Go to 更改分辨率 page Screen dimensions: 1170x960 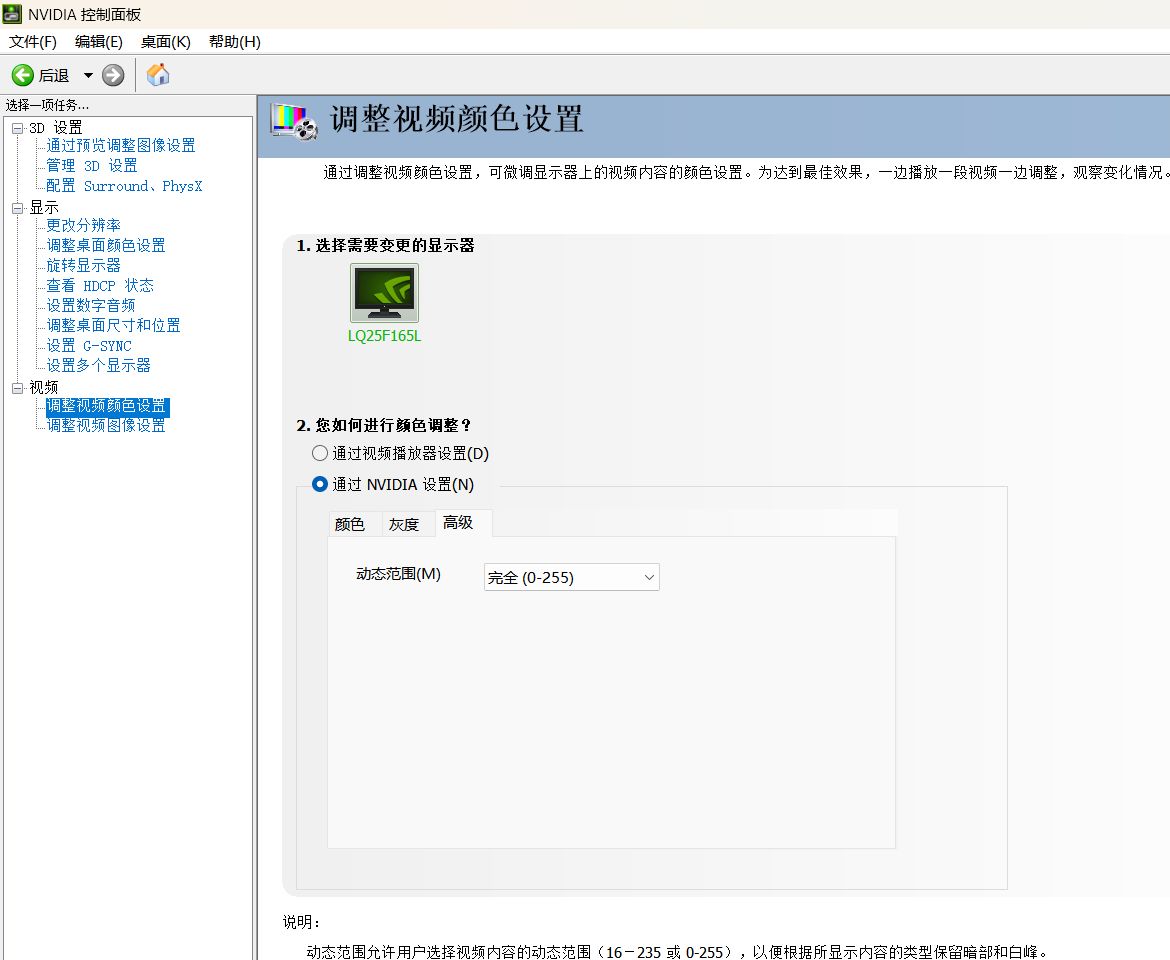tap(84, 225)
